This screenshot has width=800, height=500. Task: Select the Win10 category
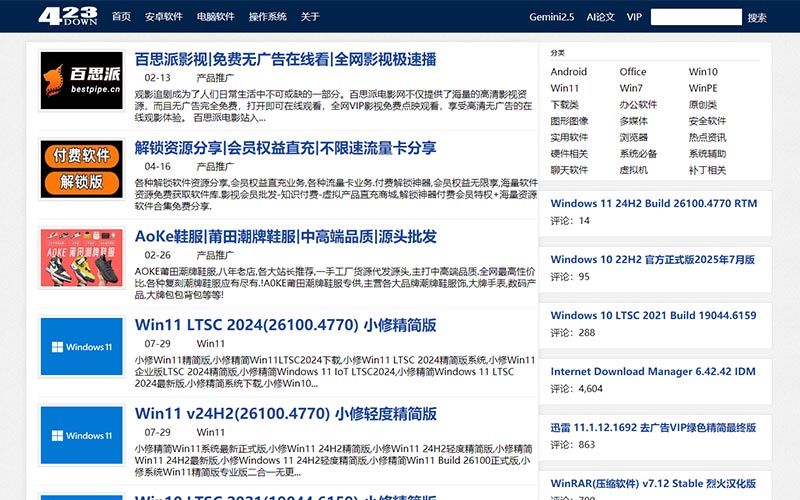(x=703, y=72)
